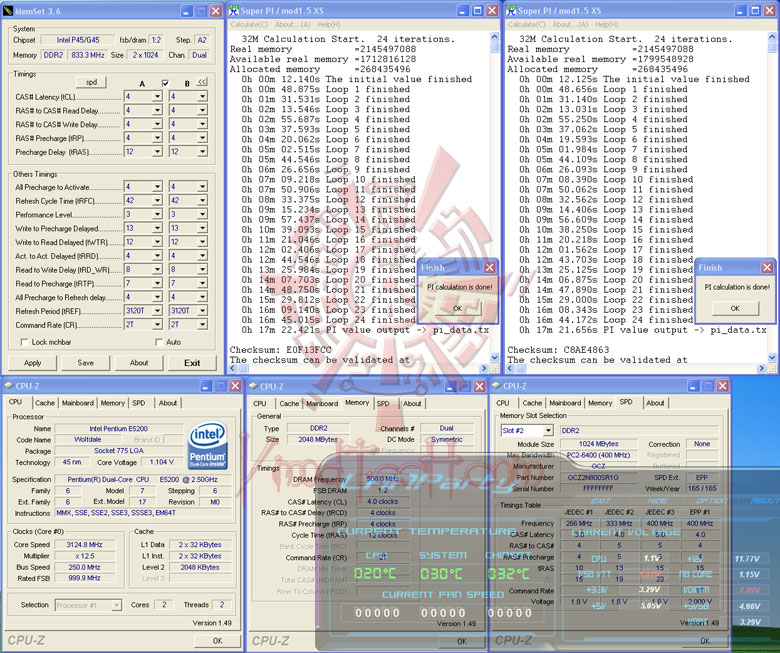Click the Intel P45/G45 chipset field
The height and width of the screenshot is (653, 780).
tap(78, 40)
